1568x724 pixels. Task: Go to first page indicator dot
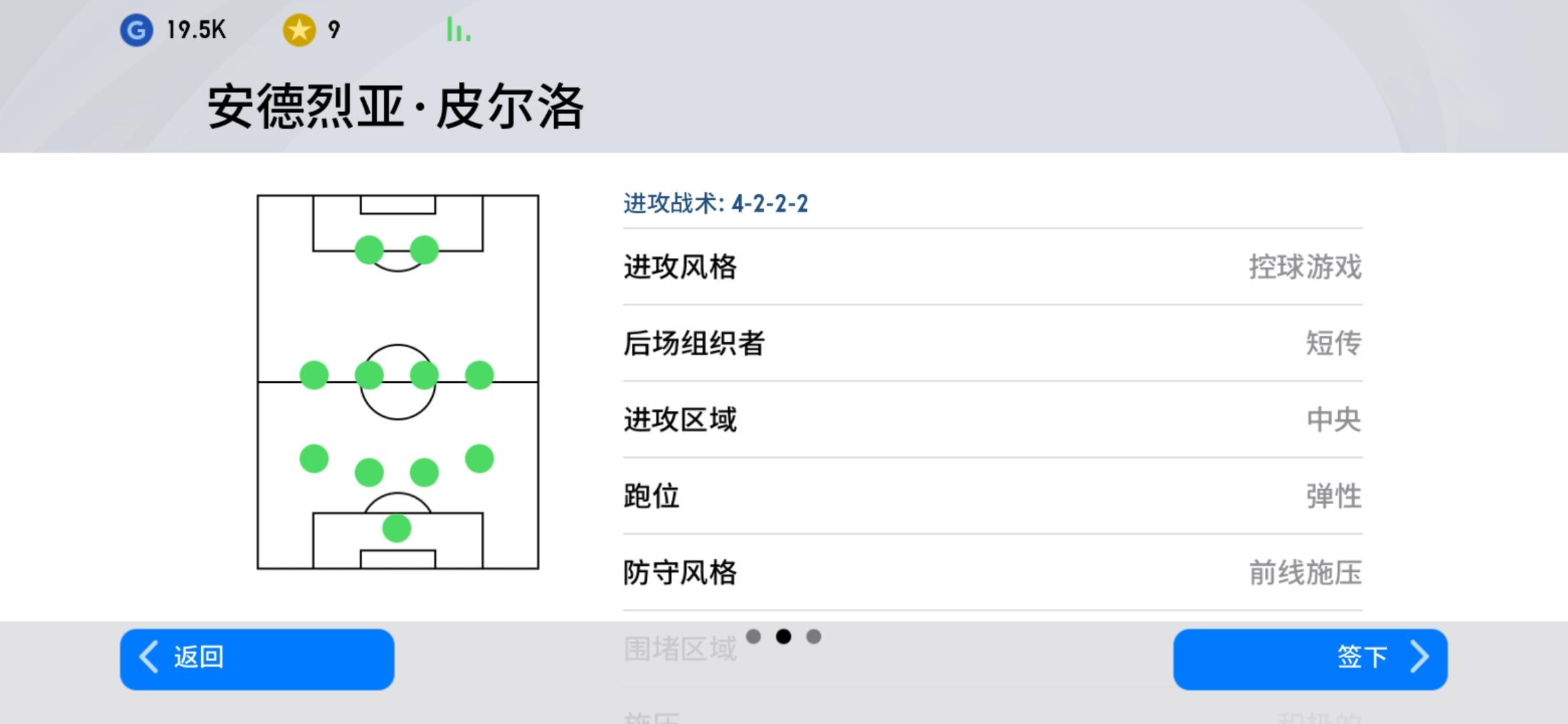[x=753, y=636]
